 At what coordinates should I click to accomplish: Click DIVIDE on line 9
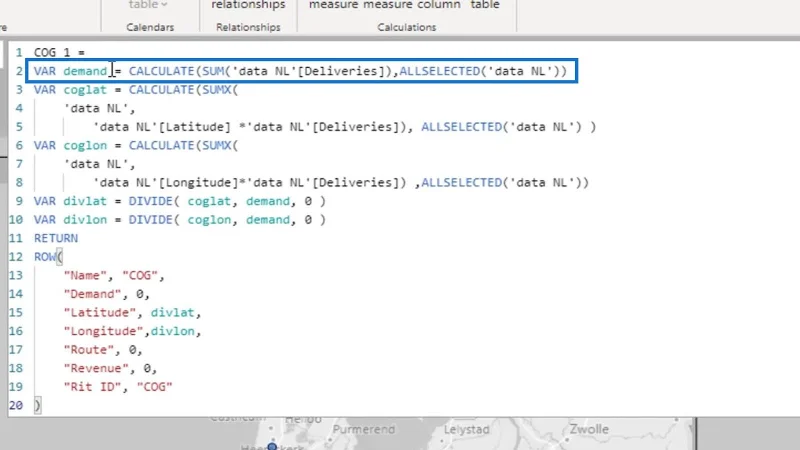(151, 201)
